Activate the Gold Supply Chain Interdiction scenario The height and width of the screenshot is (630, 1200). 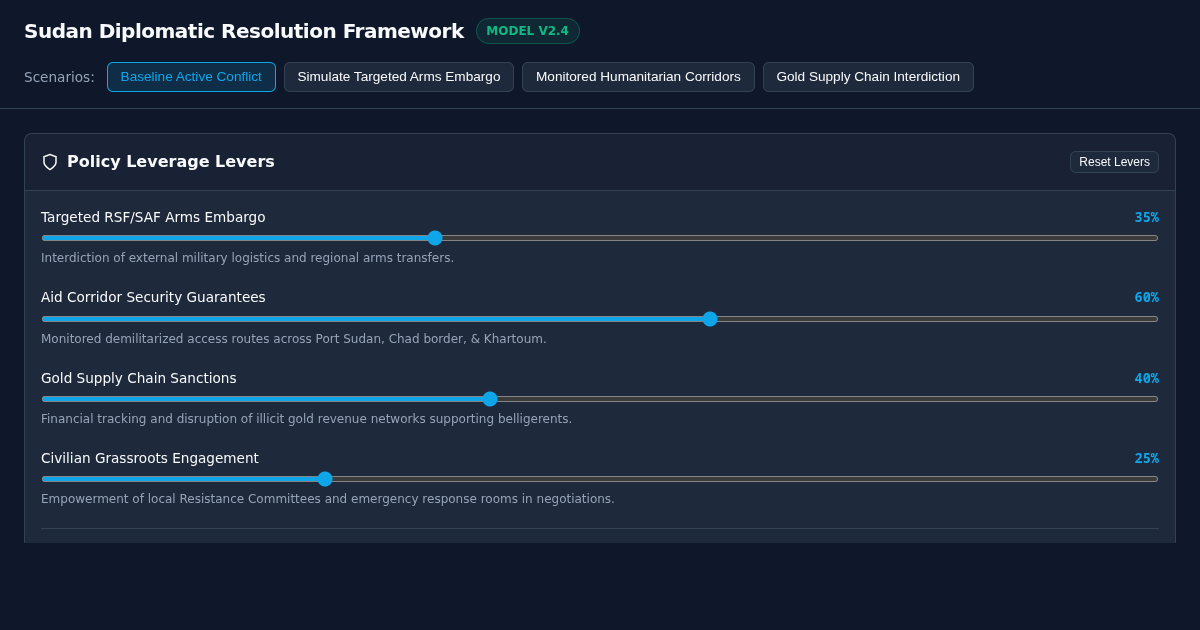click(868, 77)
